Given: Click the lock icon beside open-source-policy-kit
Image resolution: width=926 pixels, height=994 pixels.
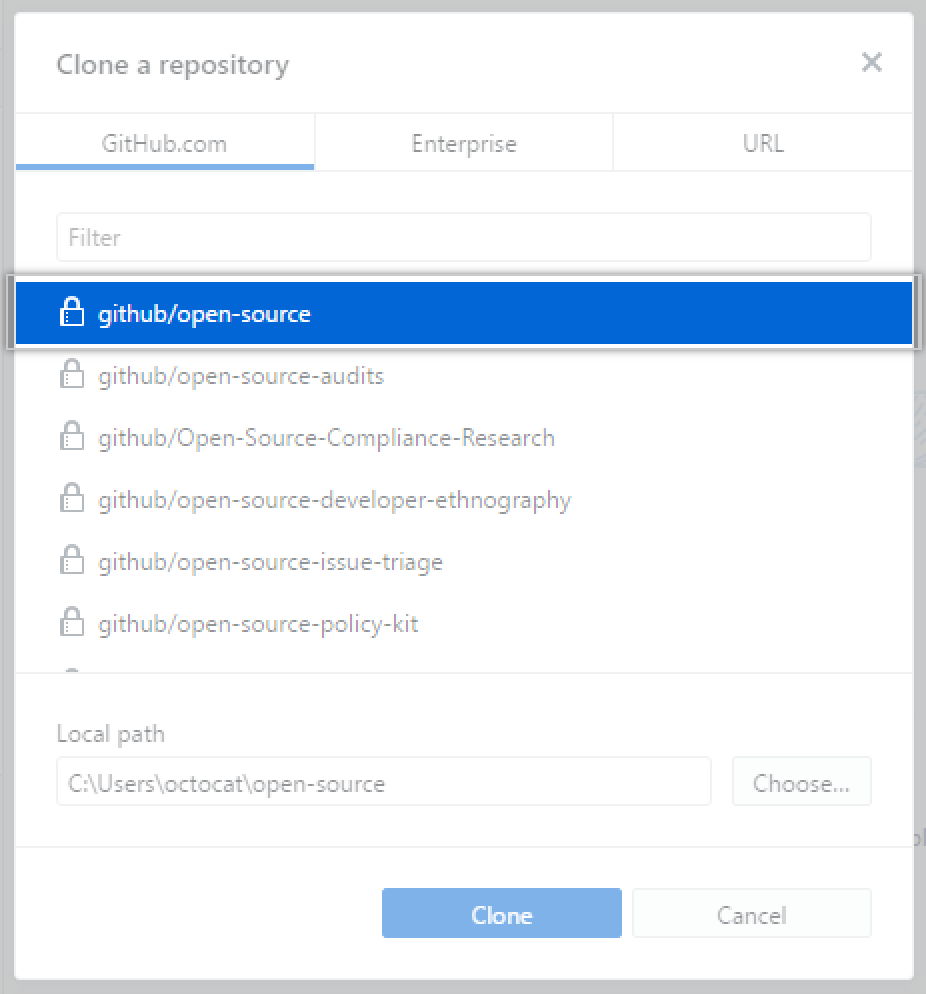Looking at the screenshot, I should [71, 623].
